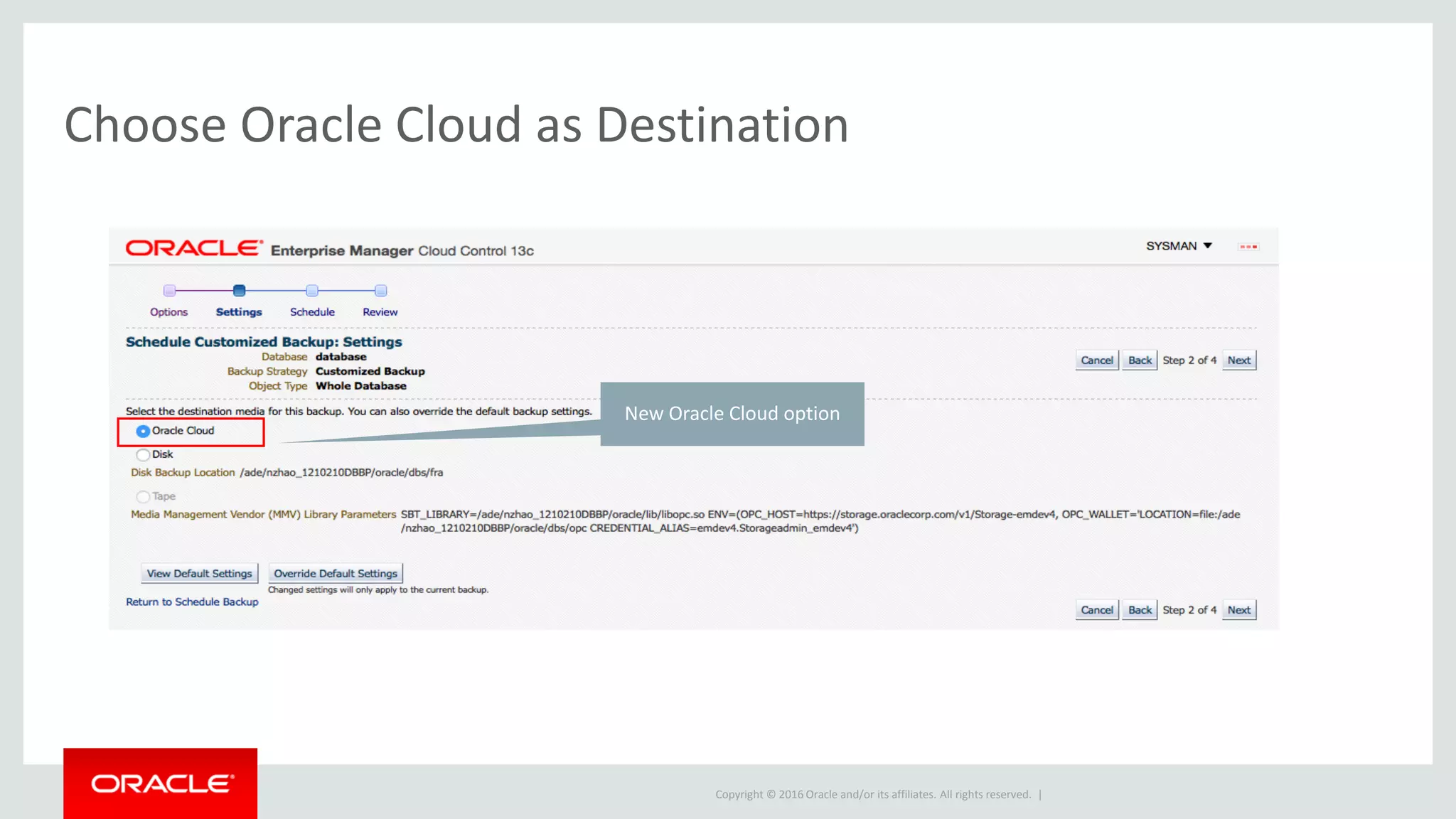The height and width of the screenshot is (819, 1456).
Task: Click the top 'Step 2 of 4' text
Action: pyautogui.click(x=1189, y=360)
